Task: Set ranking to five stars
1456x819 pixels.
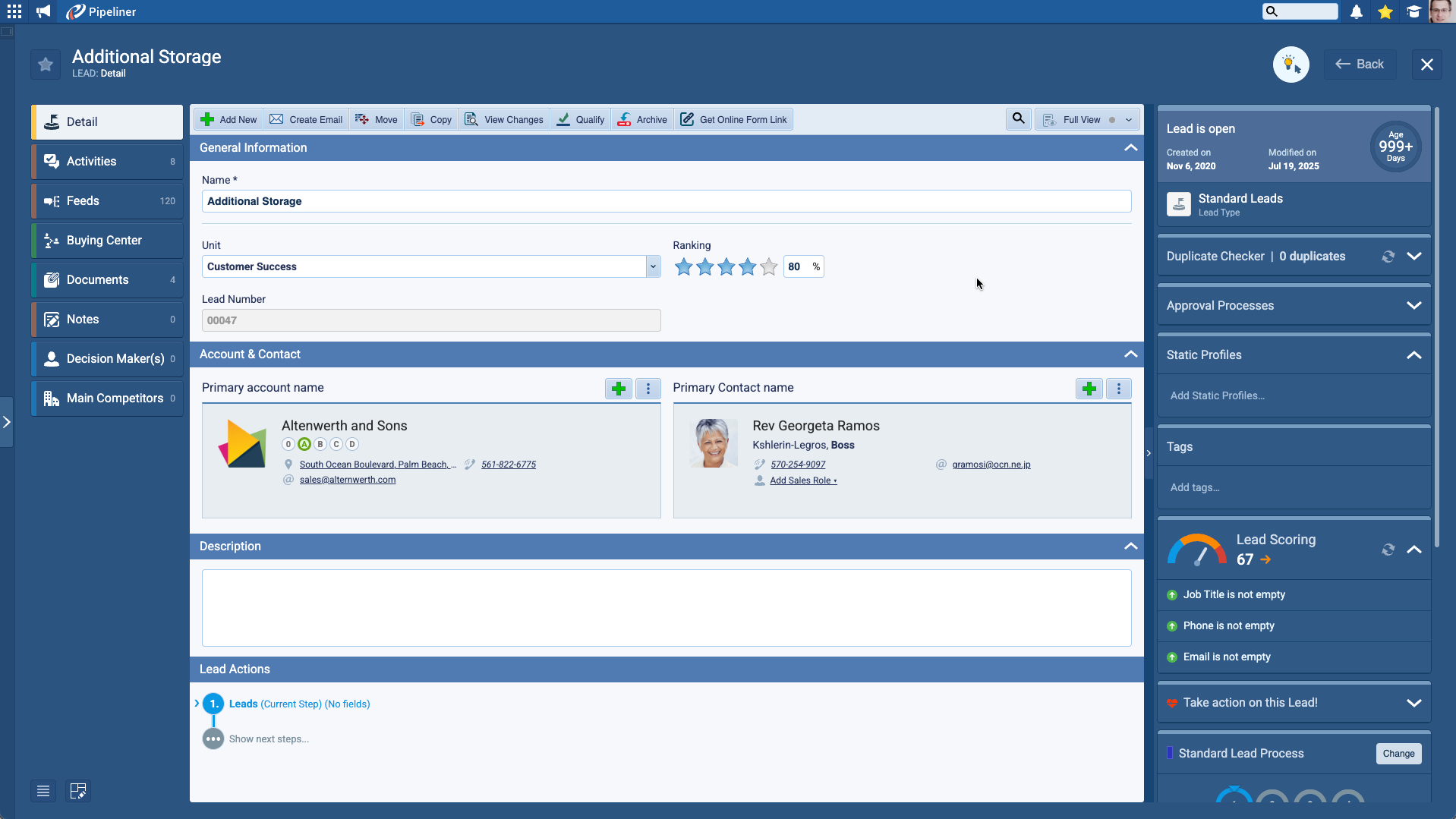Action: tap(769, 266)
